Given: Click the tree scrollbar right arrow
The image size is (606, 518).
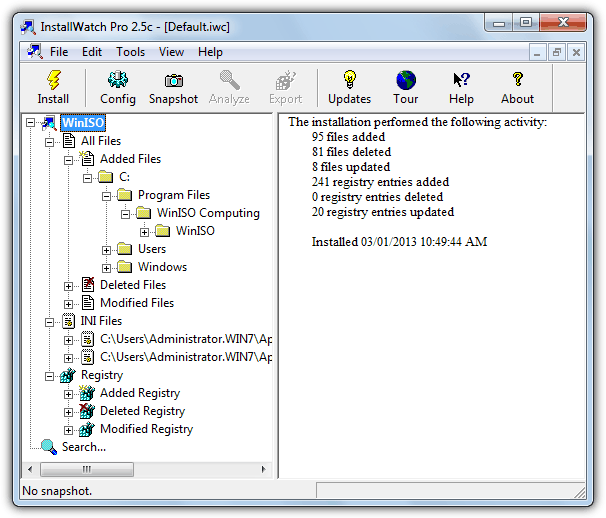Looking at the screenshot, I should pyautogui.click(x=264, y=469).
